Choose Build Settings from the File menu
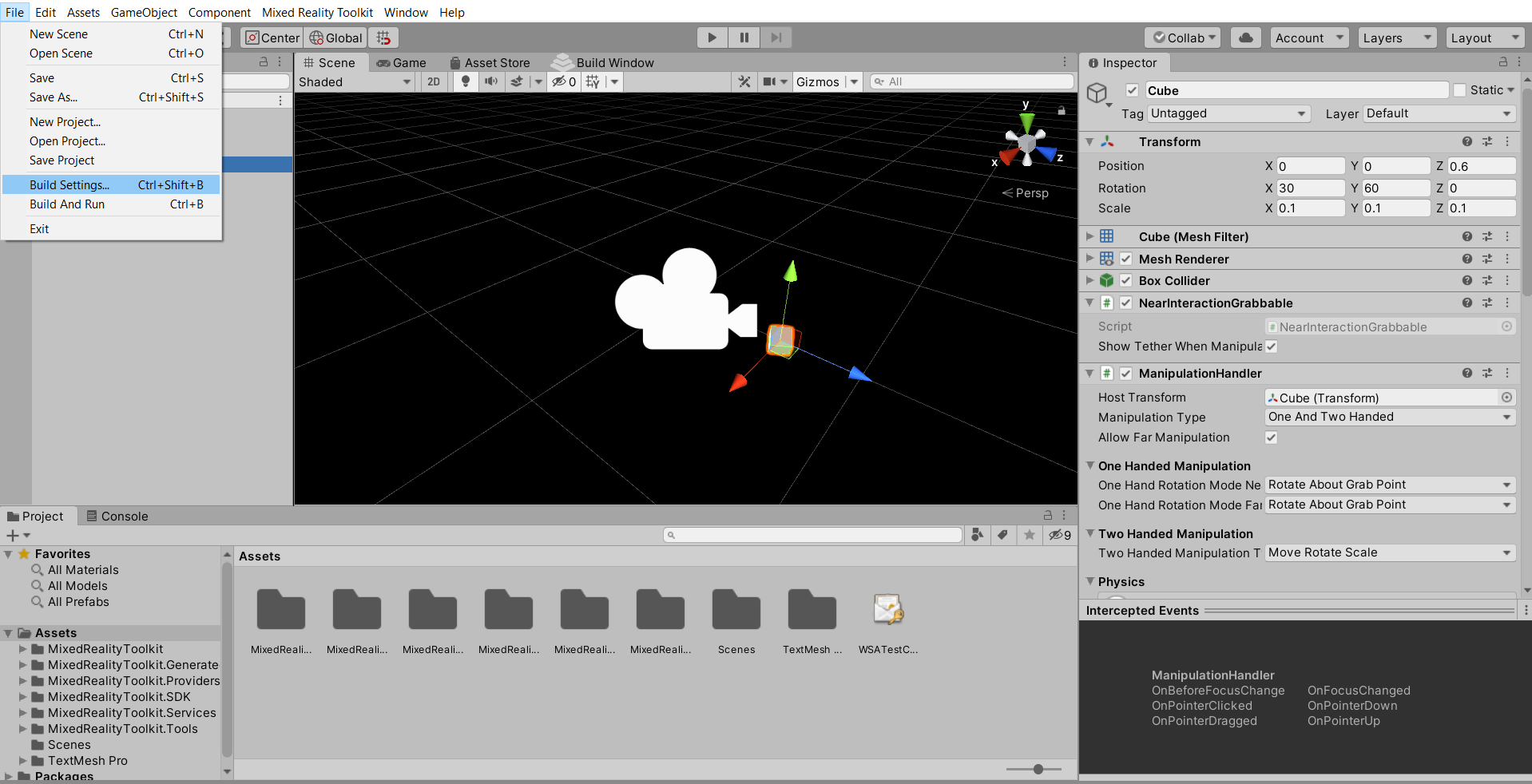 click(x=70, y=184)
